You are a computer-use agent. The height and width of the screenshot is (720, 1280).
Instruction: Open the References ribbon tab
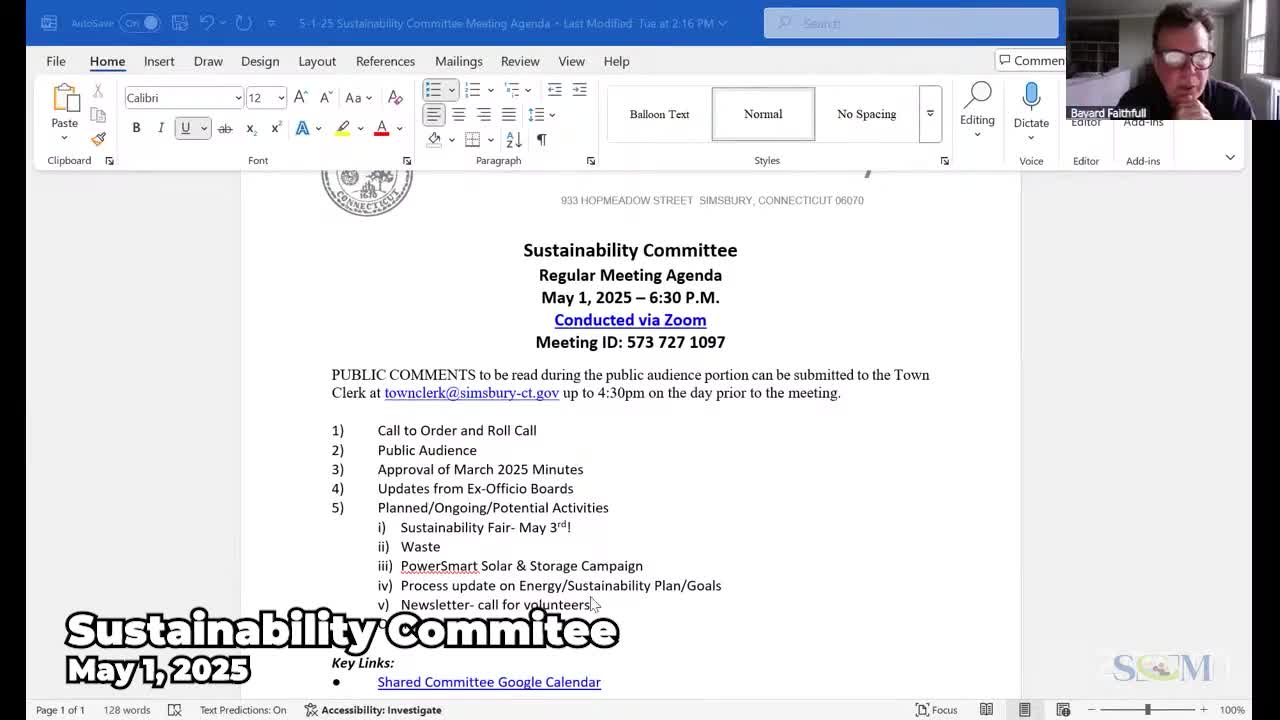pyautogui.click(x=385, y=61)
